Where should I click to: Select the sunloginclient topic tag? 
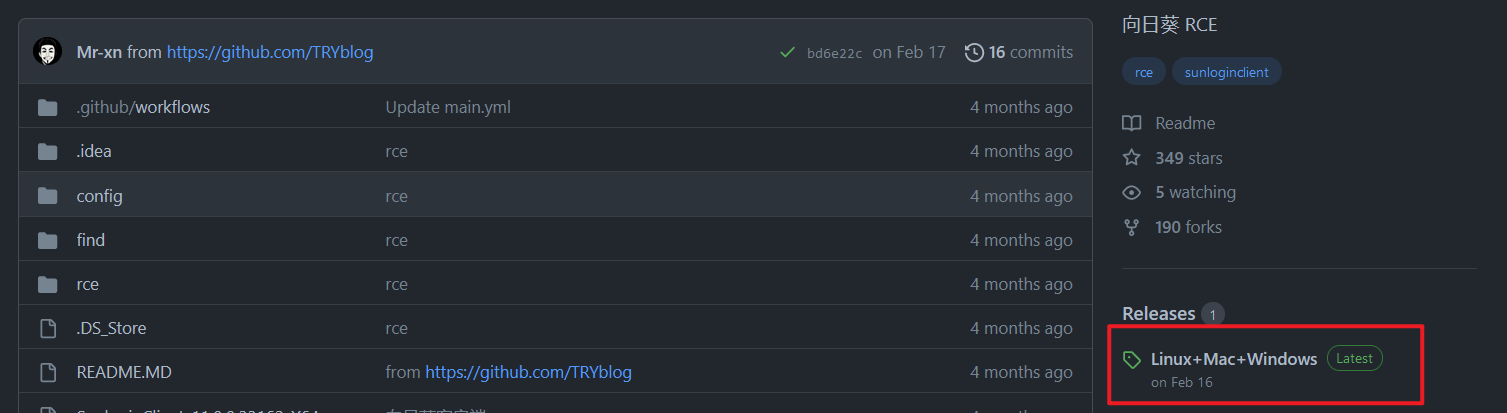coord(1227,72)
